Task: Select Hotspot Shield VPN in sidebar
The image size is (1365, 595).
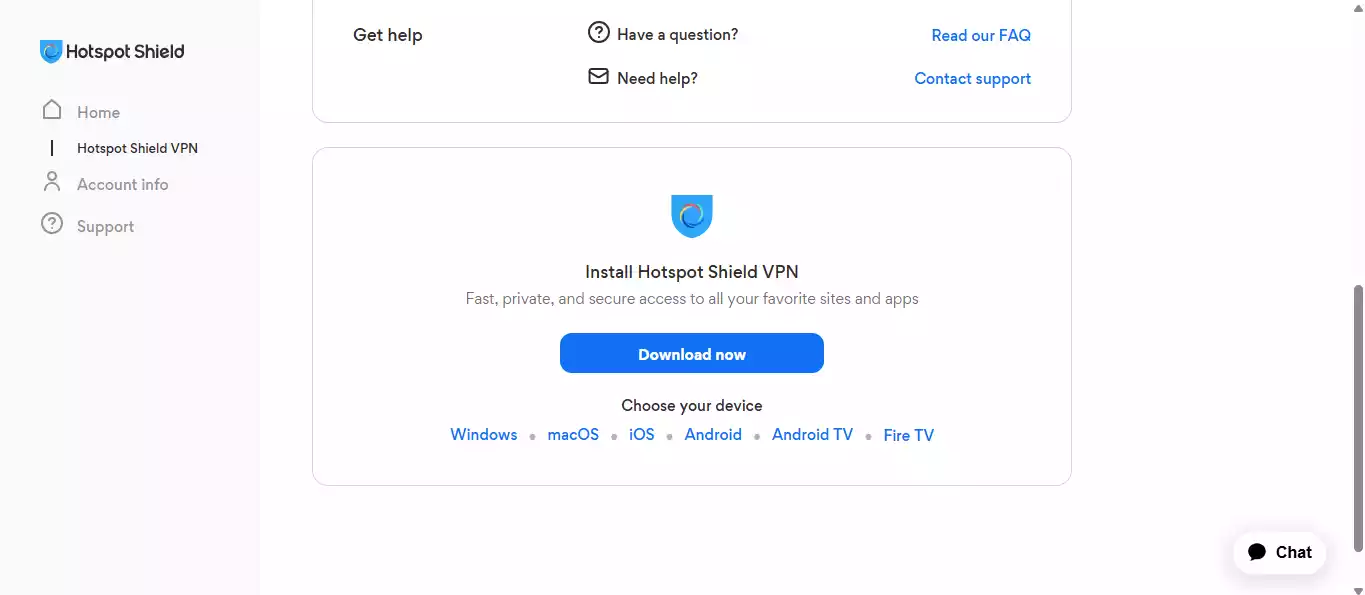Action: point(137,148)
